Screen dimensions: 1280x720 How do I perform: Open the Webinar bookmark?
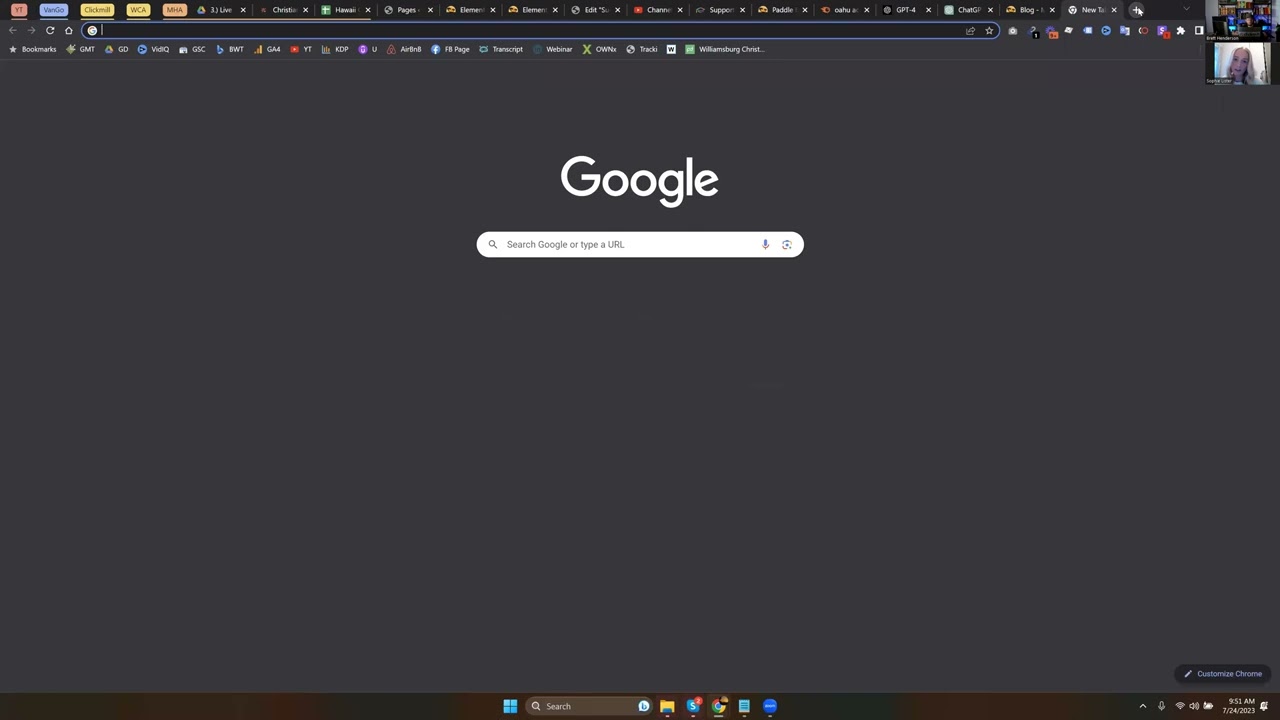pos(553,49)
